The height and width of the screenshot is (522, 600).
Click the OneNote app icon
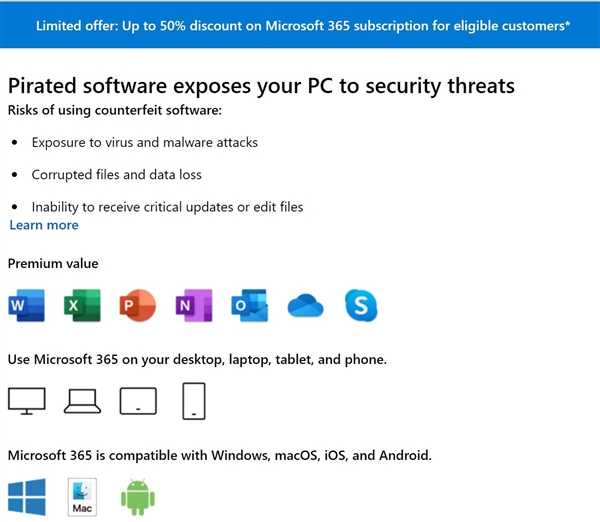[193, 305]
